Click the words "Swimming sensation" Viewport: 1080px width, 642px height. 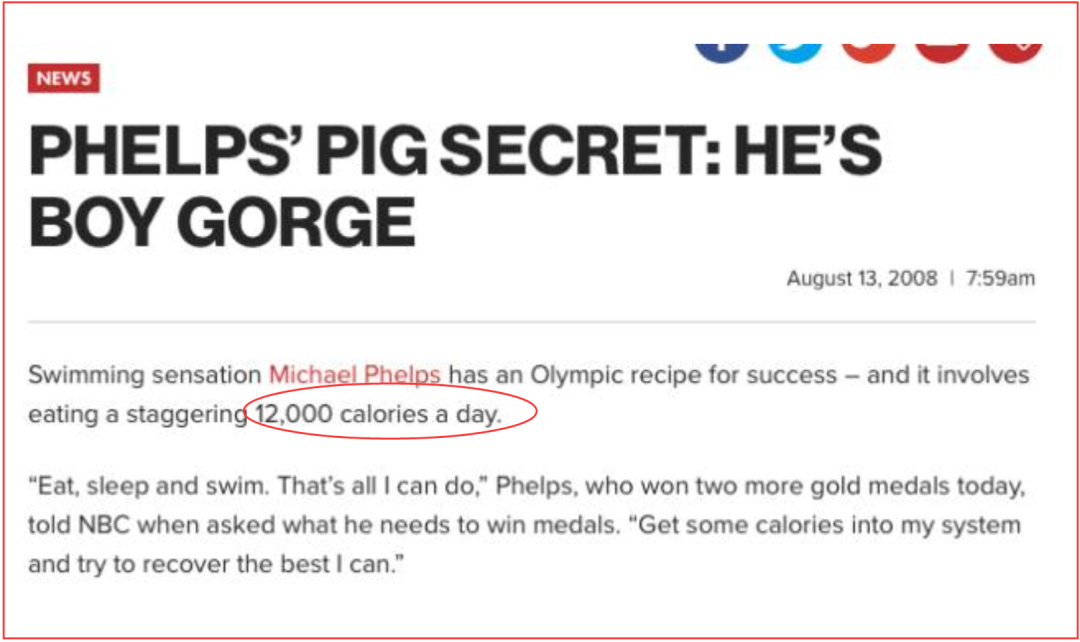(x=144, y=376)
